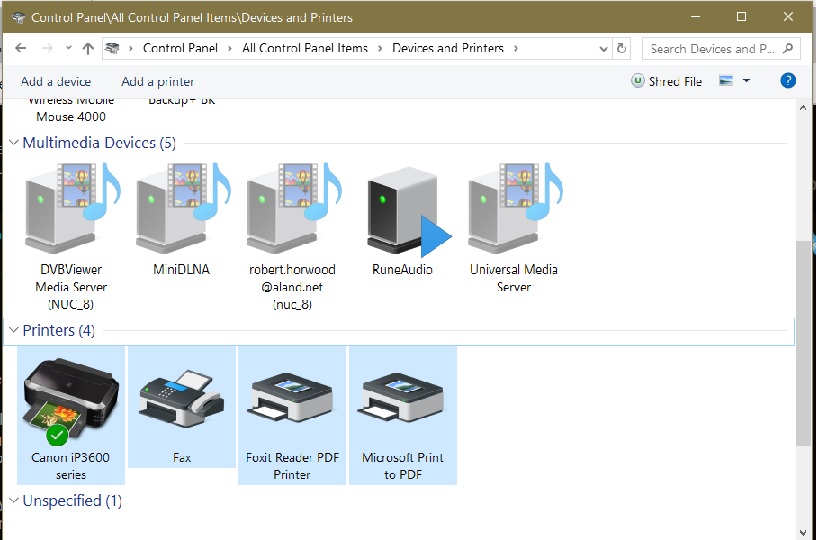Click the Back navigation arrow
Image resolution: width=816 pixels, height=540 pixels.
(x=21, y=48)
